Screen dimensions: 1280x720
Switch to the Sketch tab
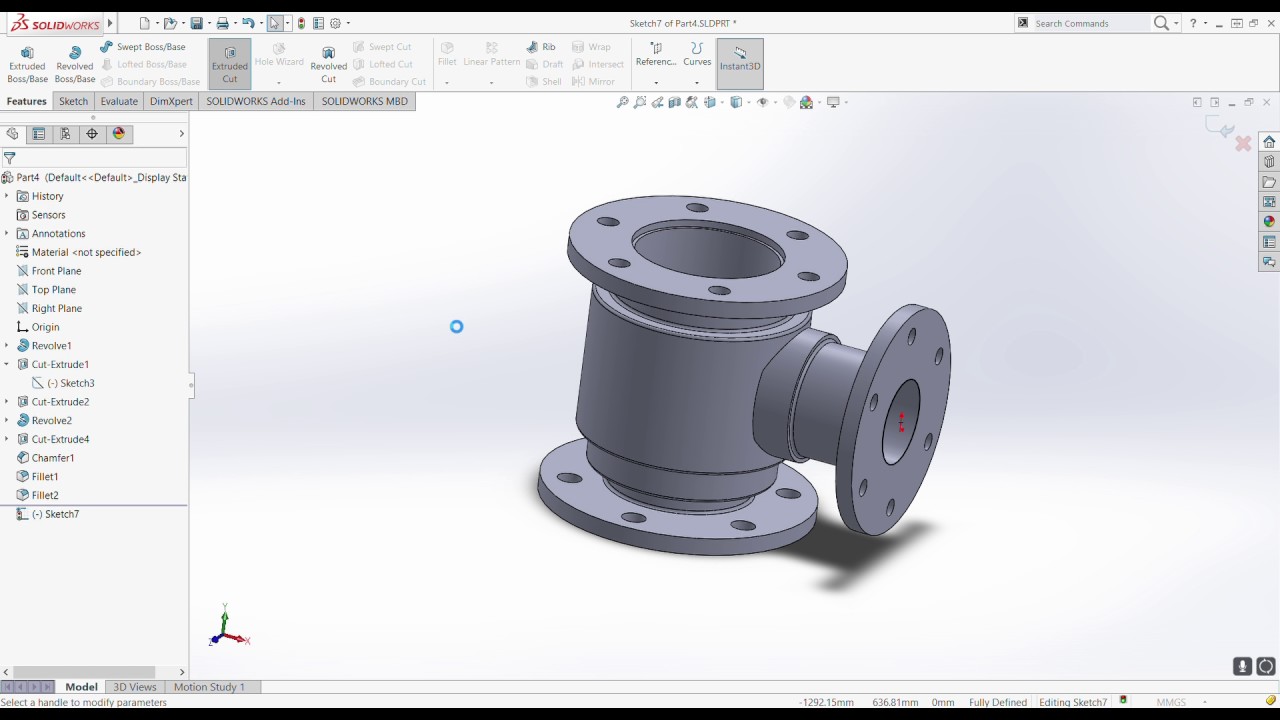(x=73, y=101)
